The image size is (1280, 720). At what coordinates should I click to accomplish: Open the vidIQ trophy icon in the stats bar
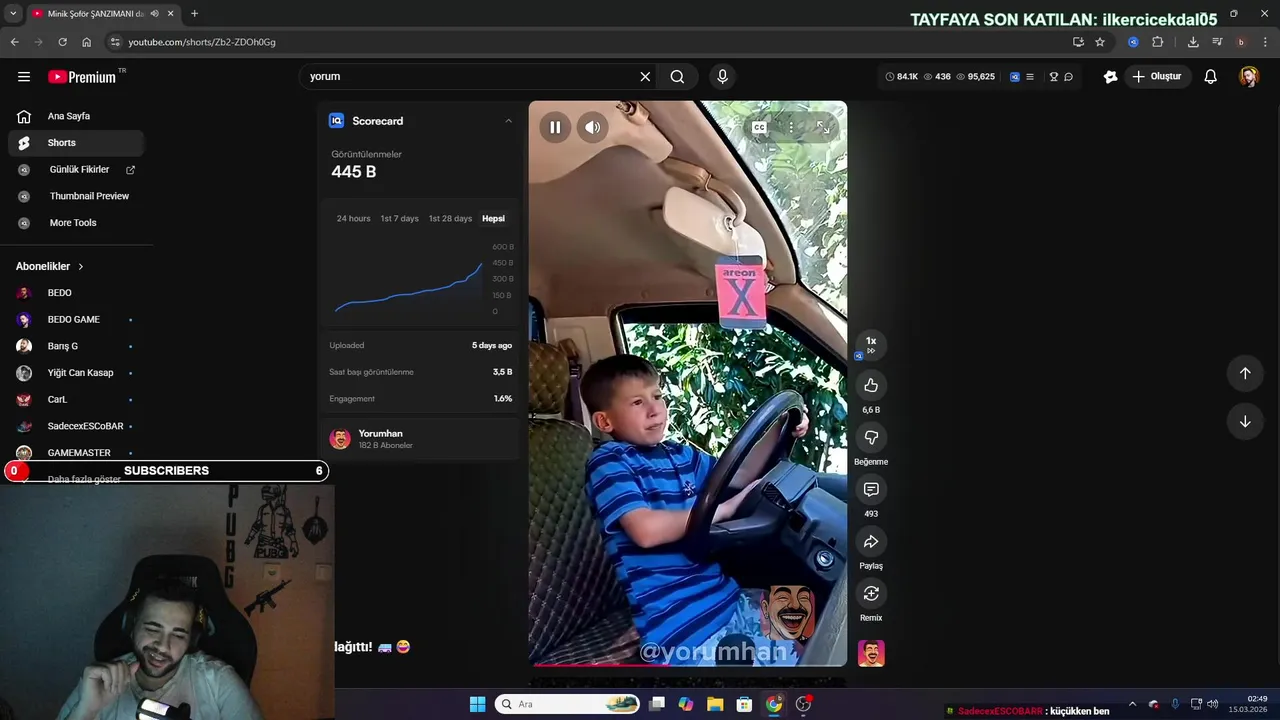1053,77
